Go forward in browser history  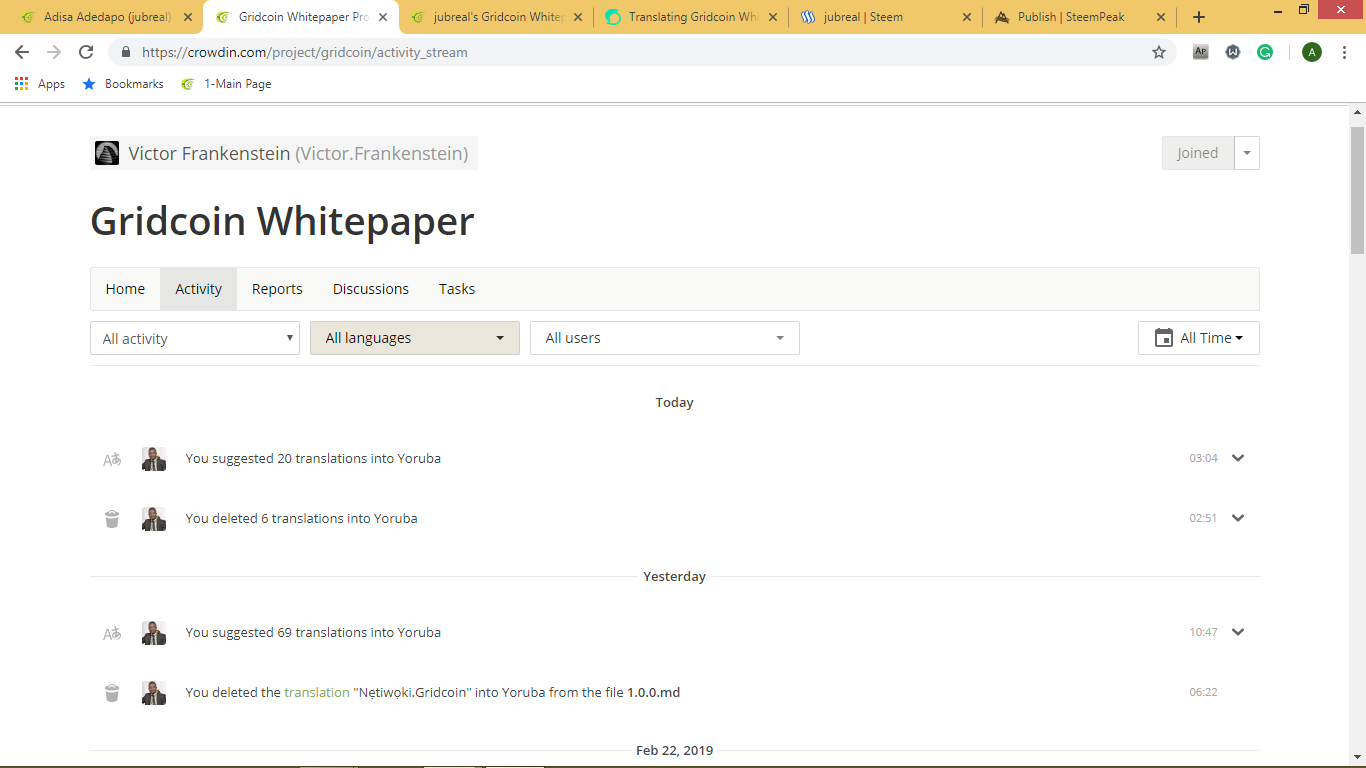[x=54, y=52]
